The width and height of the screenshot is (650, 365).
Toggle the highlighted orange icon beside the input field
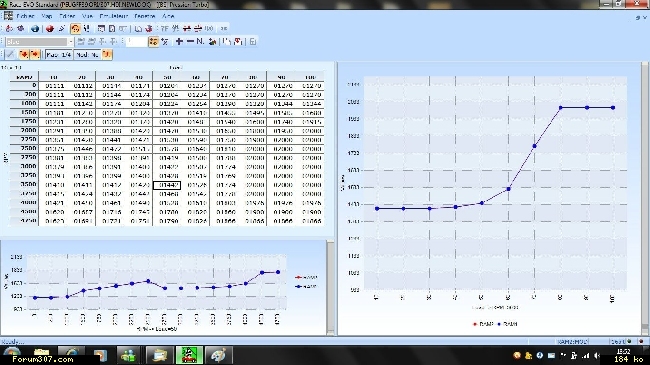click(x=153, y=41)
